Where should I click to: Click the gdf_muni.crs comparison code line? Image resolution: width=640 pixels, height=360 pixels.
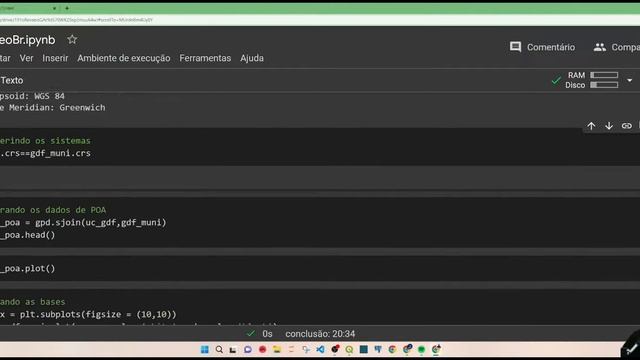(x=45, y=153)
